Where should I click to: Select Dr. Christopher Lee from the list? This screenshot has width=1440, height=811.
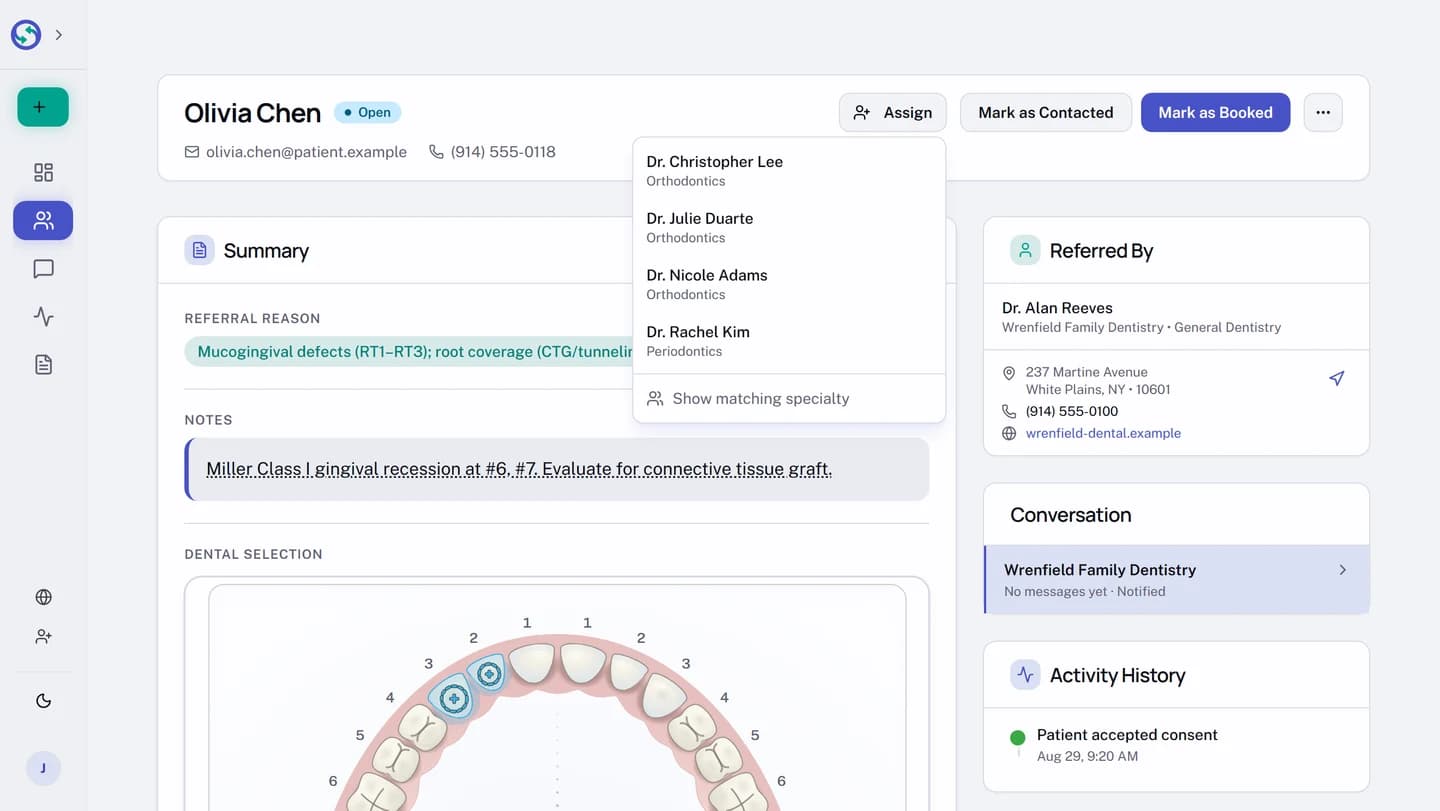(789, 170)
